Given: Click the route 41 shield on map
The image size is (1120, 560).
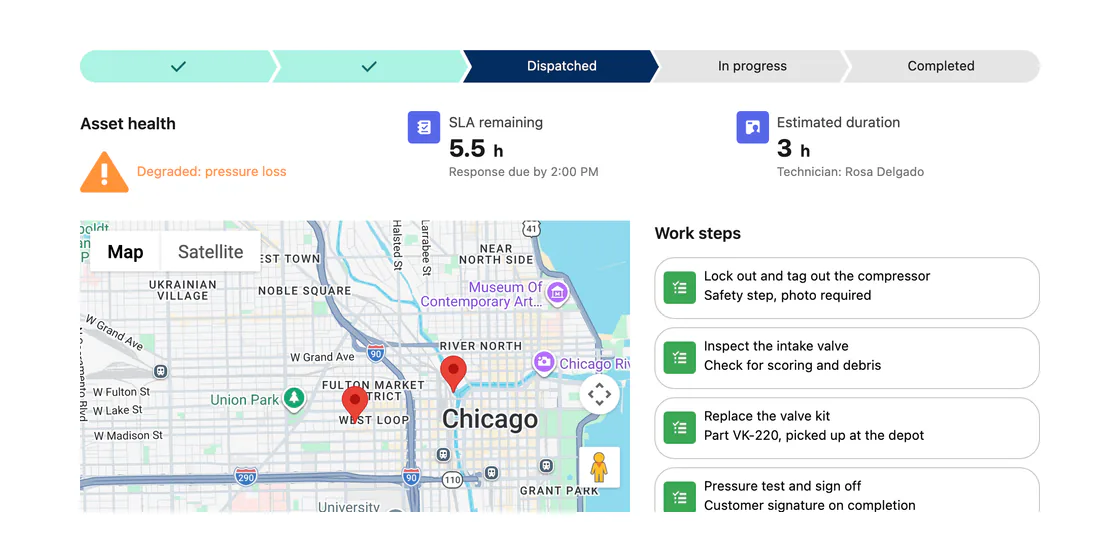Looking at the screenshot, I should pos(530,228).
